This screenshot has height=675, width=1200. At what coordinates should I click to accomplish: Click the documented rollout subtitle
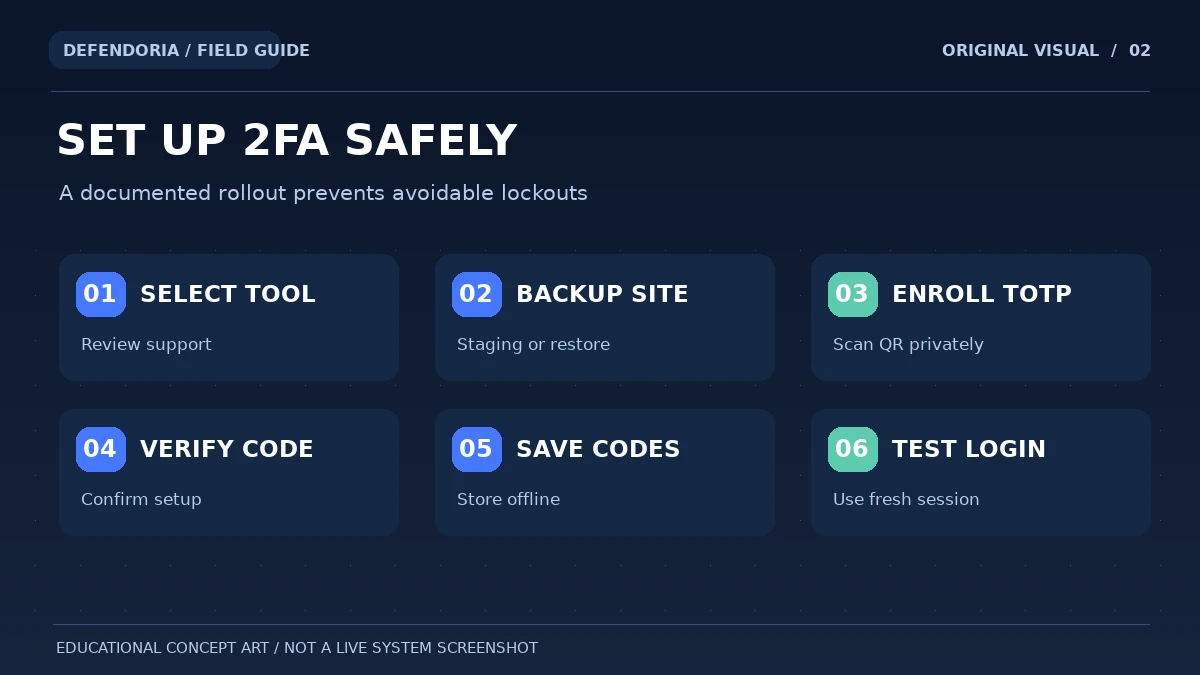point(323,193)
